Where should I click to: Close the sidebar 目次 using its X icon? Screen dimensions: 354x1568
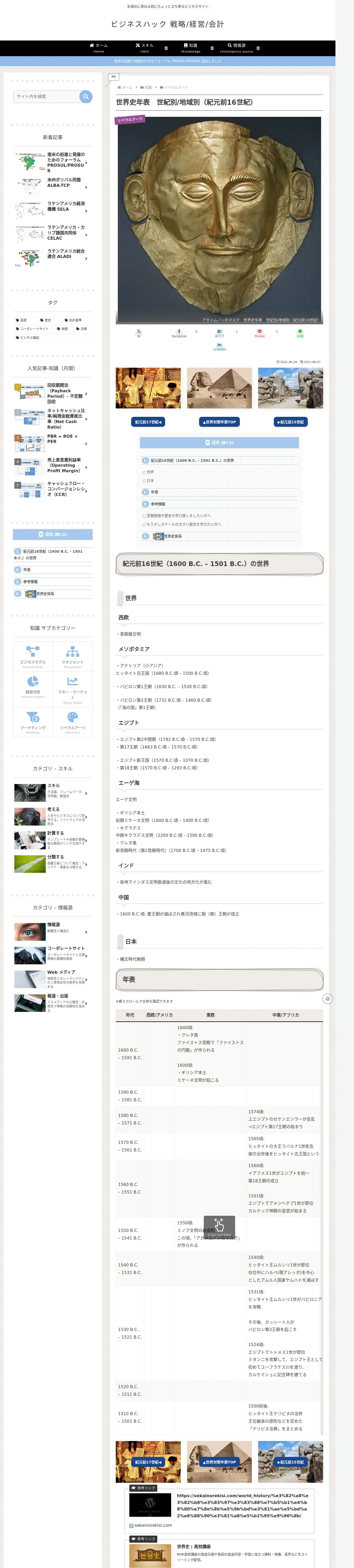click(41, 534)
